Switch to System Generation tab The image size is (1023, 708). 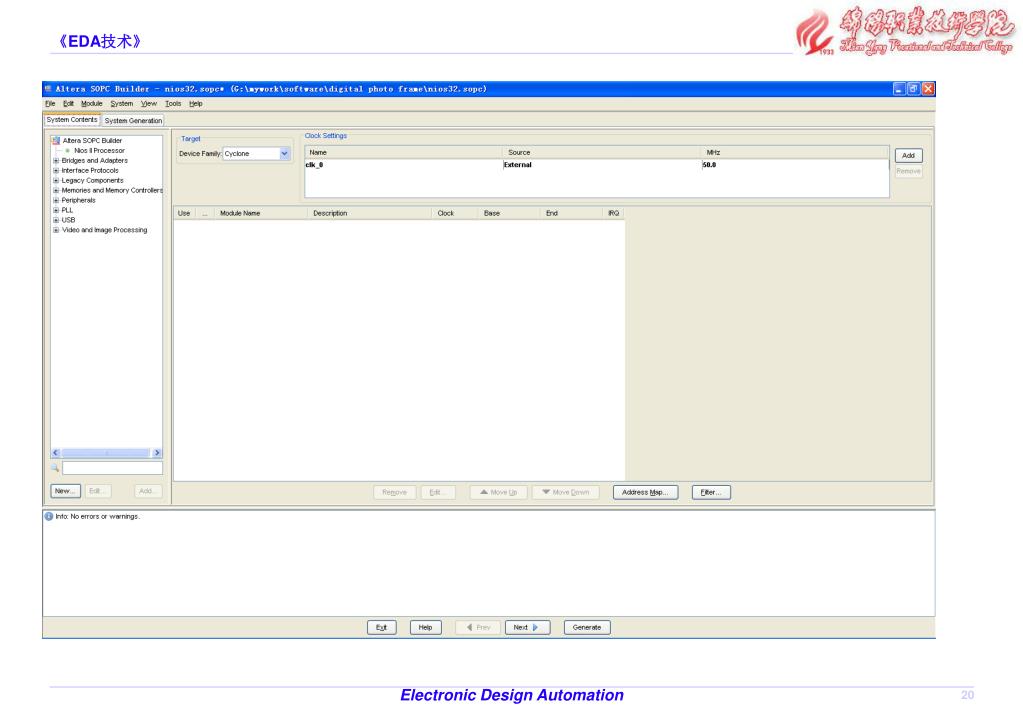coord(133,121)
